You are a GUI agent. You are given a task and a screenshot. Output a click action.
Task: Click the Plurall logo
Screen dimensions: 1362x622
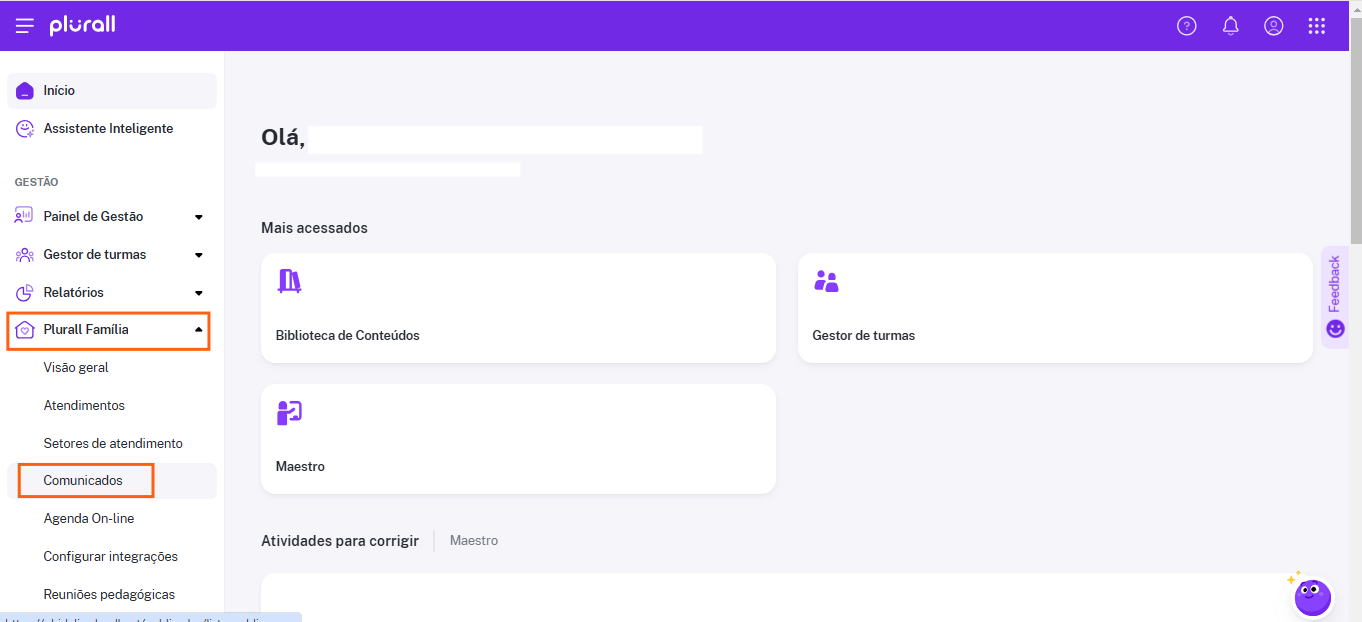point(82,25)
